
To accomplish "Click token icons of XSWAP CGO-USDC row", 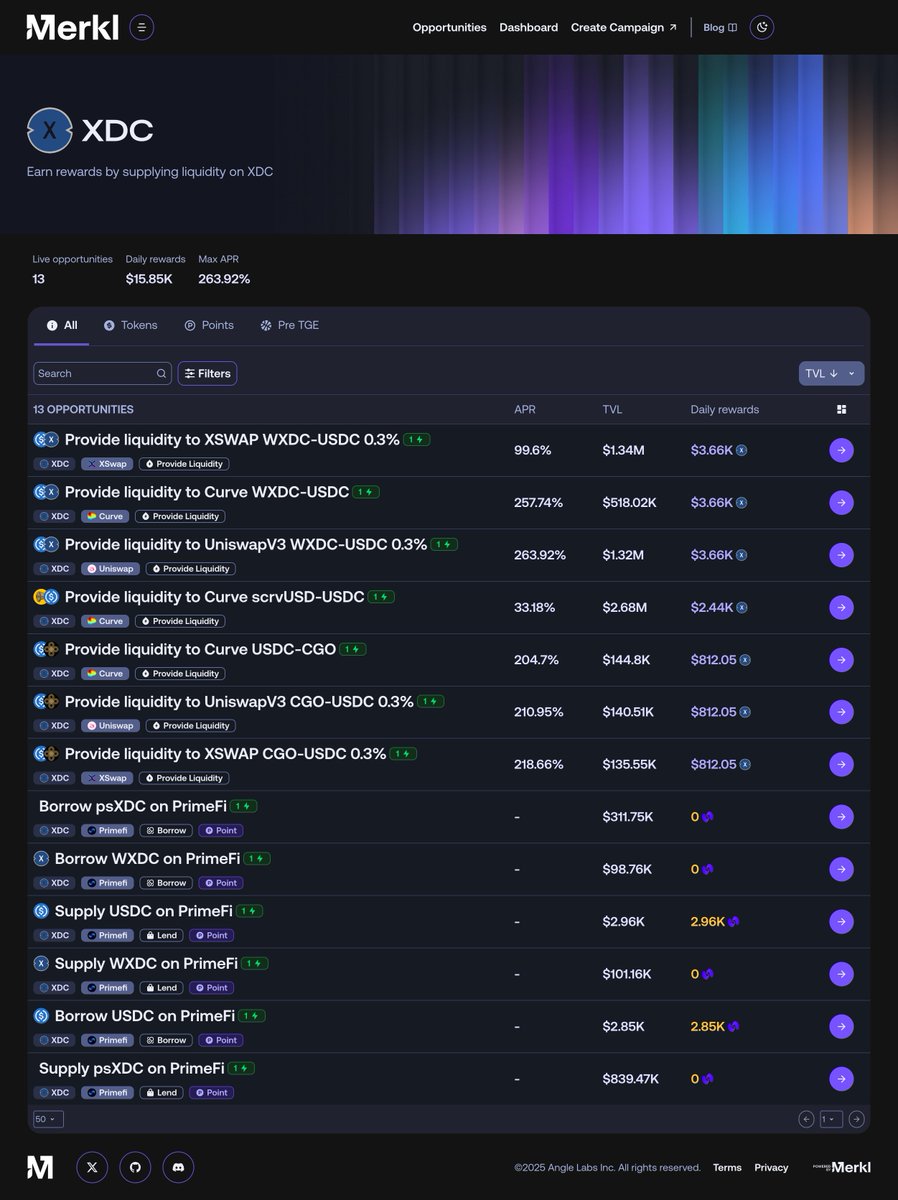I will [x=47, y=754].
